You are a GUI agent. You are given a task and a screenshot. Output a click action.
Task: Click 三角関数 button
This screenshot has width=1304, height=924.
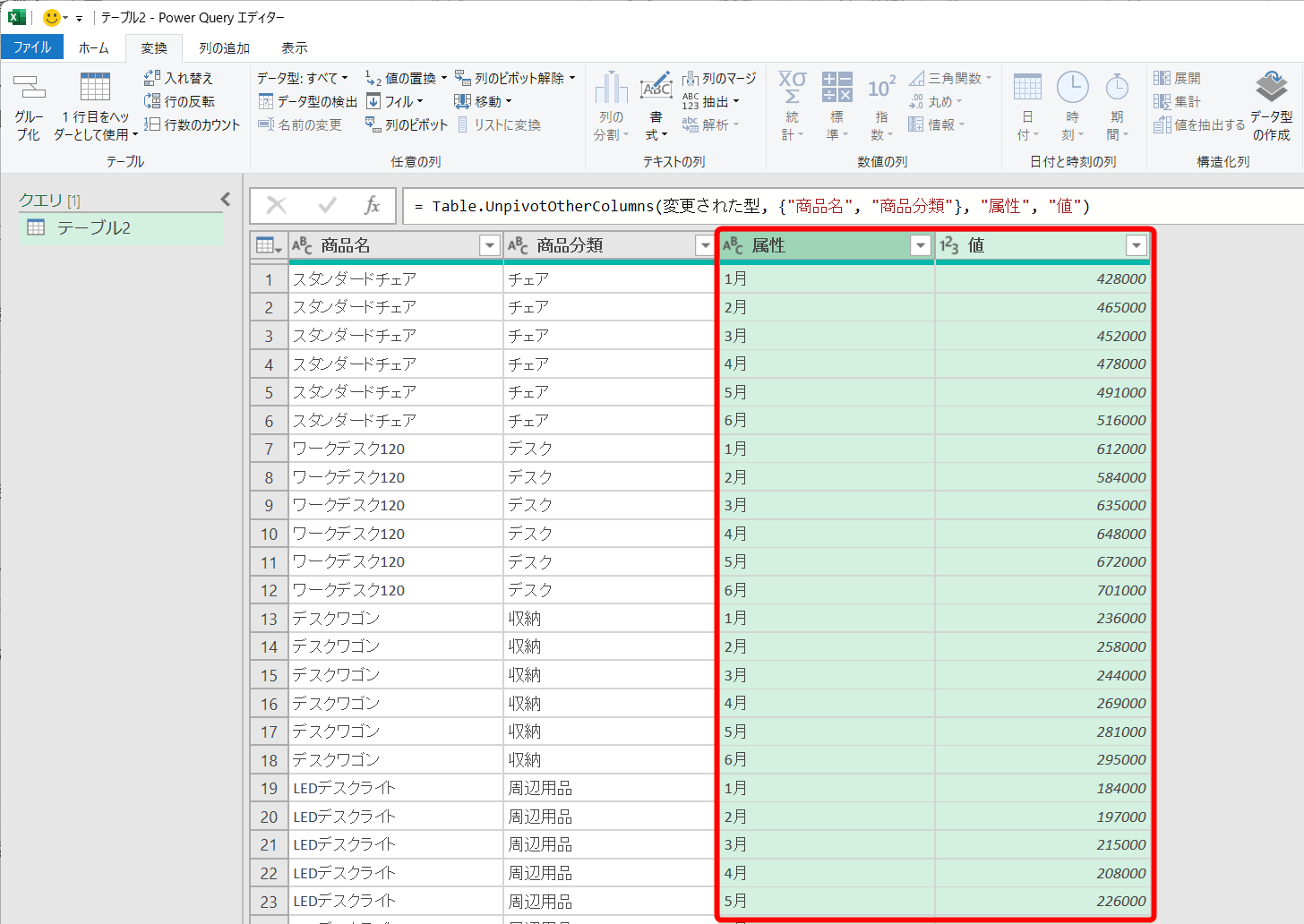pyautogui.click(x=950, y=78)
